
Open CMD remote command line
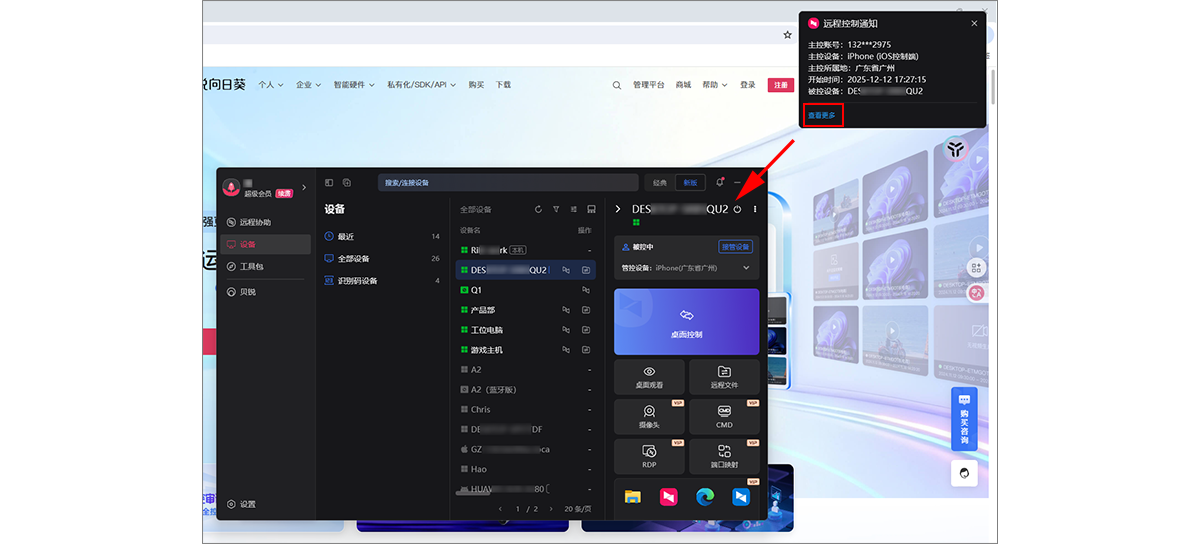(724, 416)
